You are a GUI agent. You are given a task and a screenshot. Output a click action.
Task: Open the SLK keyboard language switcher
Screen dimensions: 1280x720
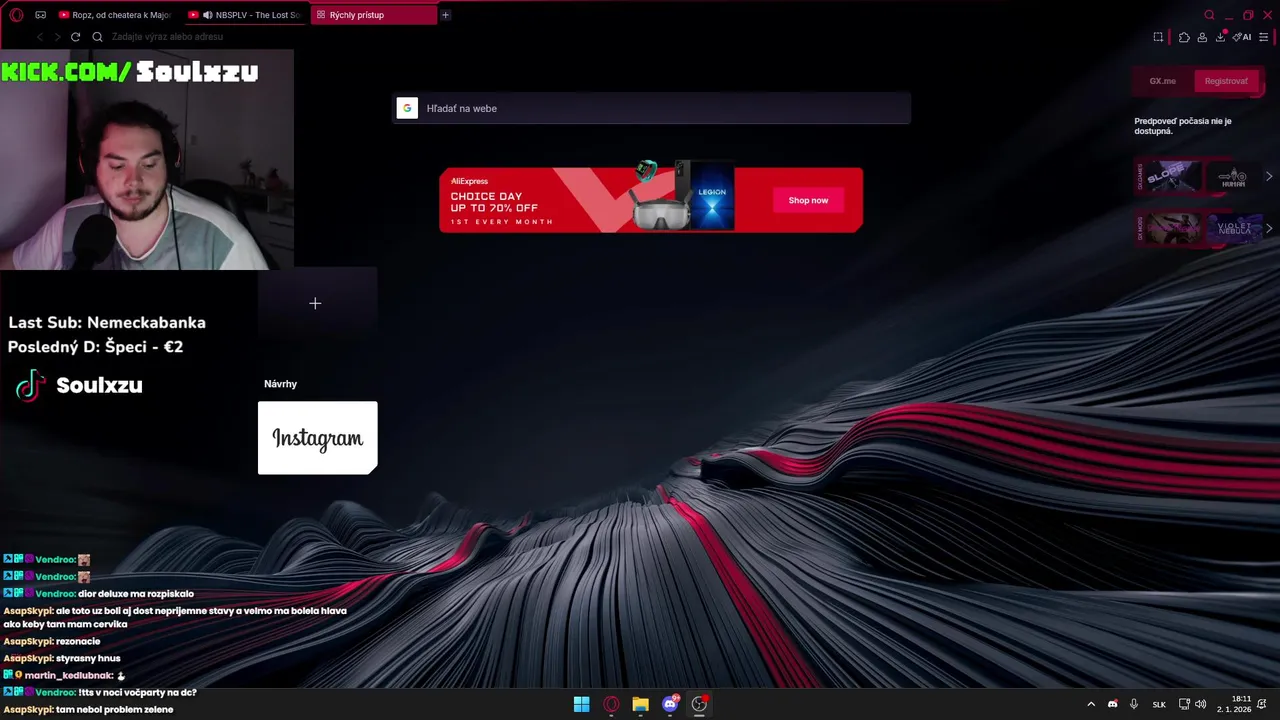pyautogui.click(x=1159, y=704)
